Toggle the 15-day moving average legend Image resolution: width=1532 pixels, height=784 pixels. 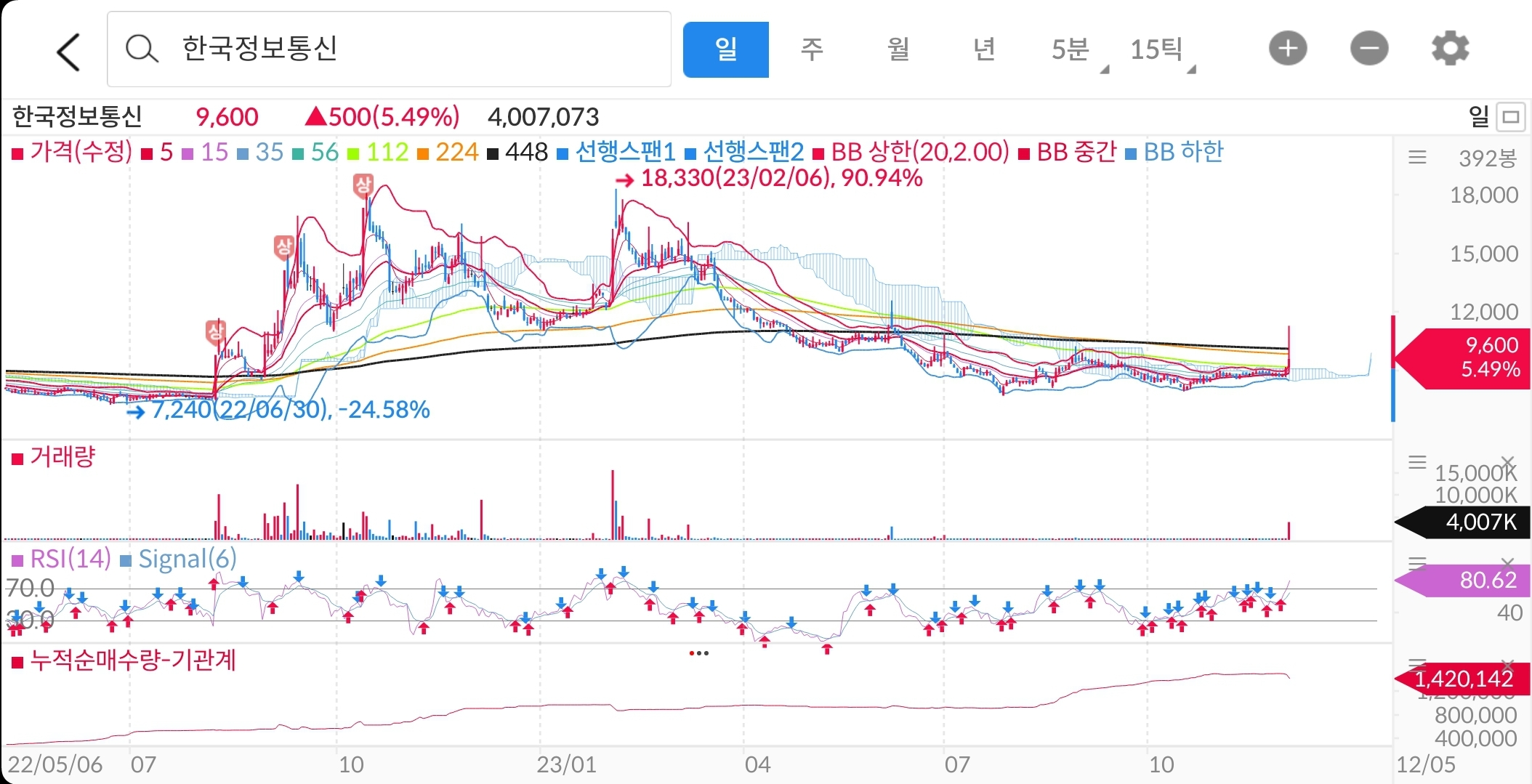[206, 152]
